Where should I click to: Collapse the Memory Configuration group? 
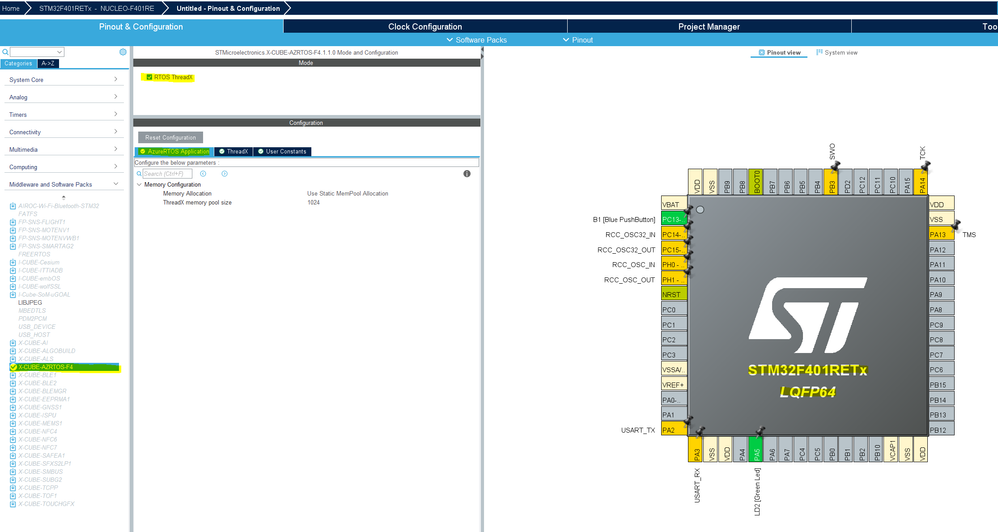[x=139, y=185]
